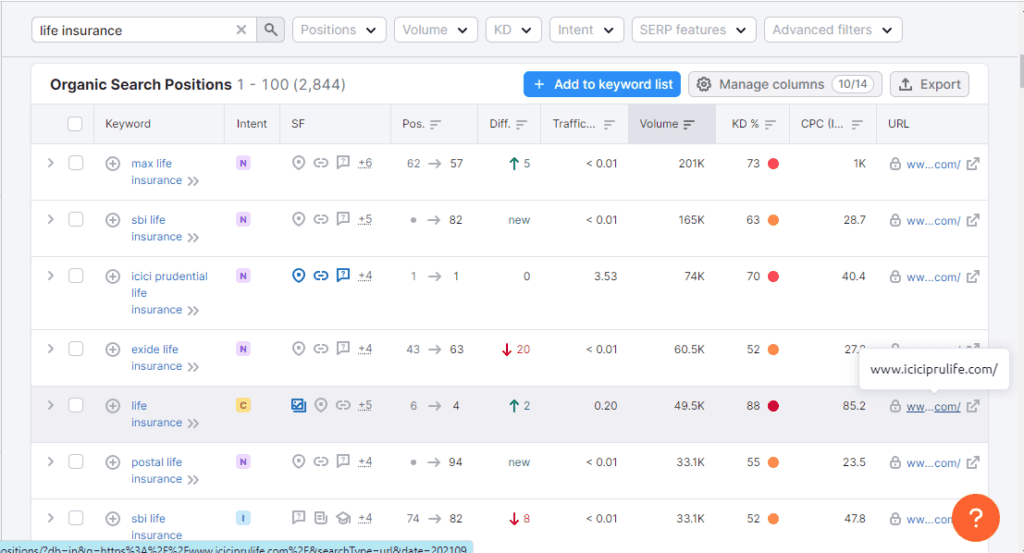Open the exide life insurance keyword link
Viewport: 1024px width, 553px height.
(157, 358)
